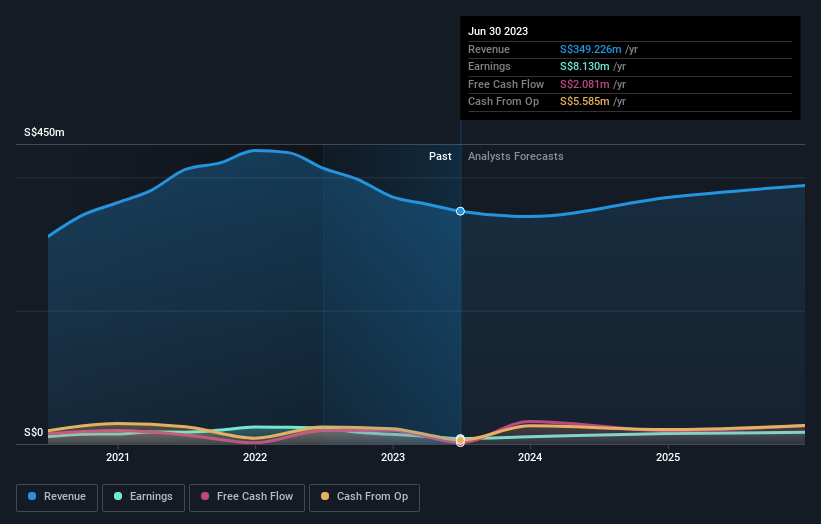Click the 2023 x-axis label
The image size is (821, 524).
[x=393, y=457]
